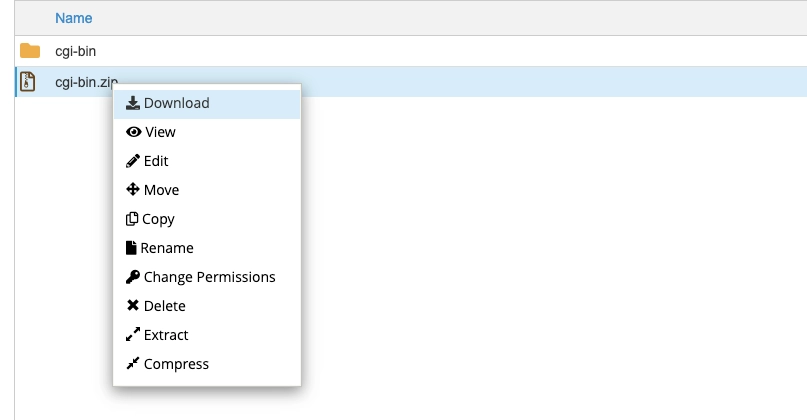Screen dimensions: 807x420
Task: Click the pencil icon beside Edit
Action: click(133, 161)
